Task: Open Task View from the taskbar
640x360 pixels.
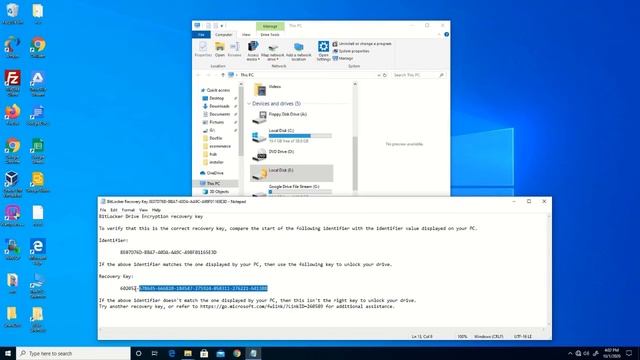Action: click(x=155, y=353)
